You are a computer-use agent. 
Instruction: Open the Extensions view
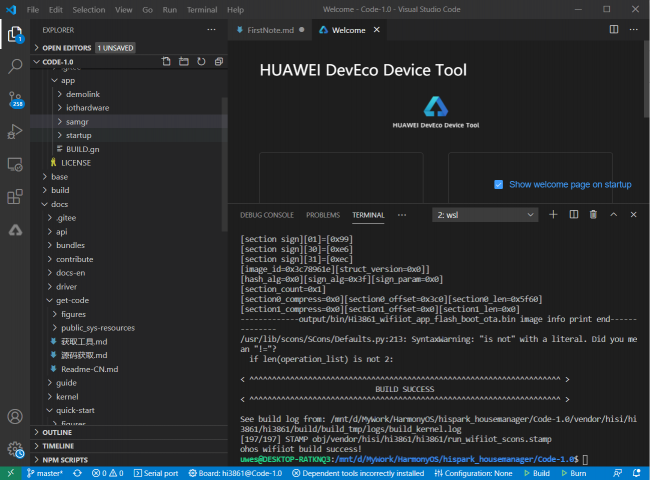coord(15,196)
